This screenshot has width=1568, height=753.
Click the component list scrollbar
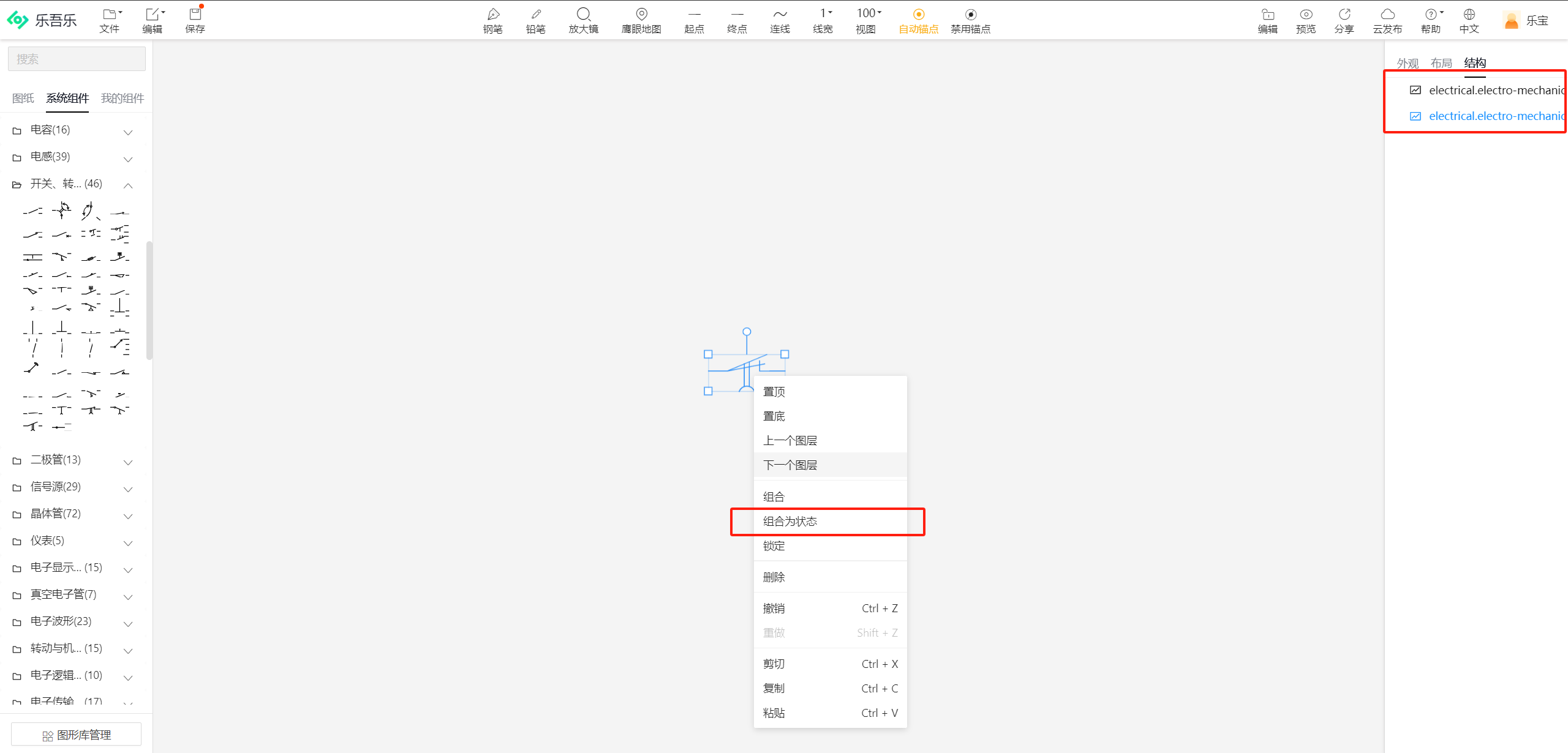(x=149, y=300)
